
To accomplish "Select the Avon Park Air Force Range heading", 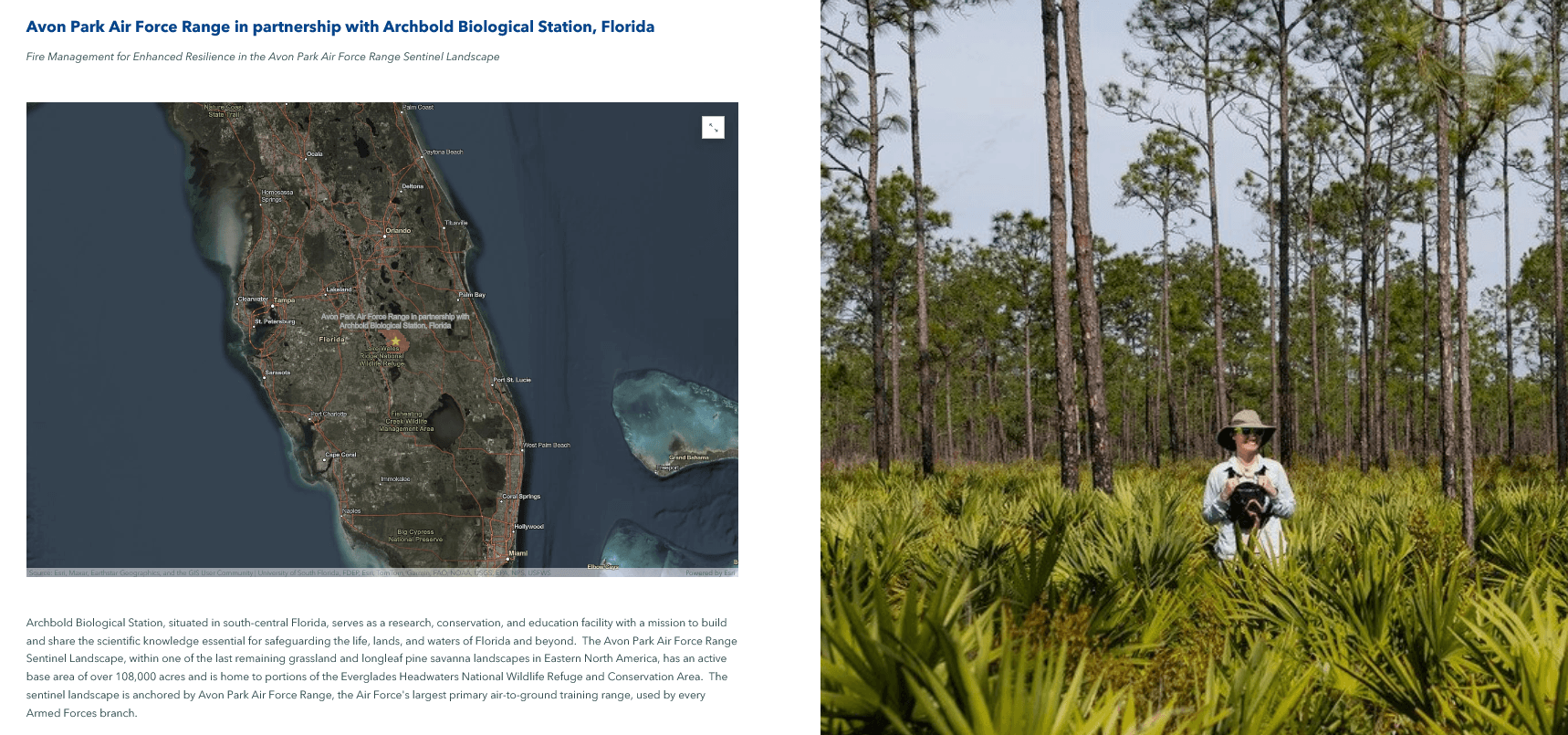I will (x=340, y=26).
